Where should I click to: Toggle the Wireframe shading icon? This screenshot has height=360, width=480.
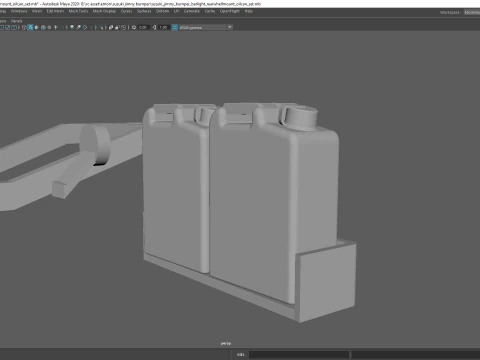click(24, 27)
